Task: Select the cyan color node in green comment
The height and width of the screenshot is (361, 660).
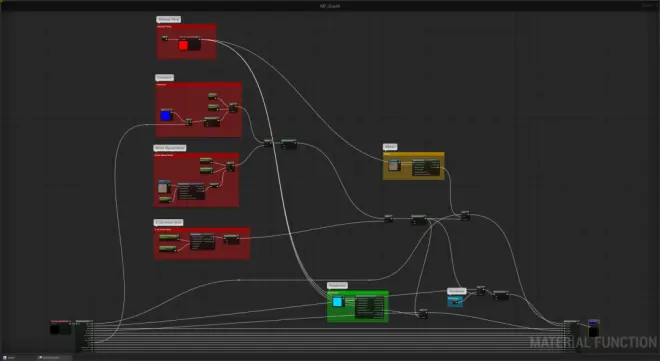Action: click(x=338, y=301)
